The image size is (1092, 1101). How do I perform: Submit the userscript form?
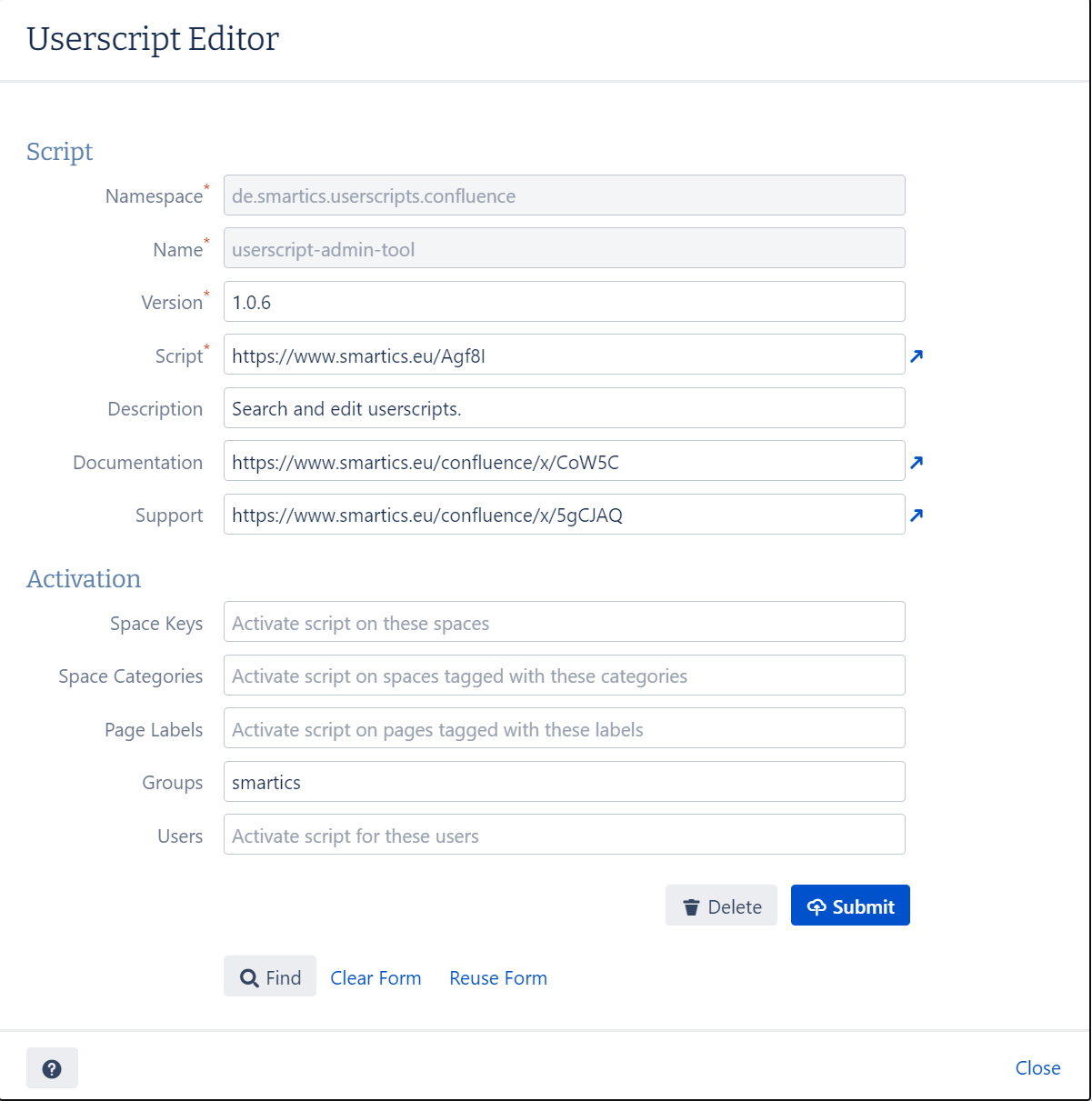pyautogui.click(x=850, y=906)
